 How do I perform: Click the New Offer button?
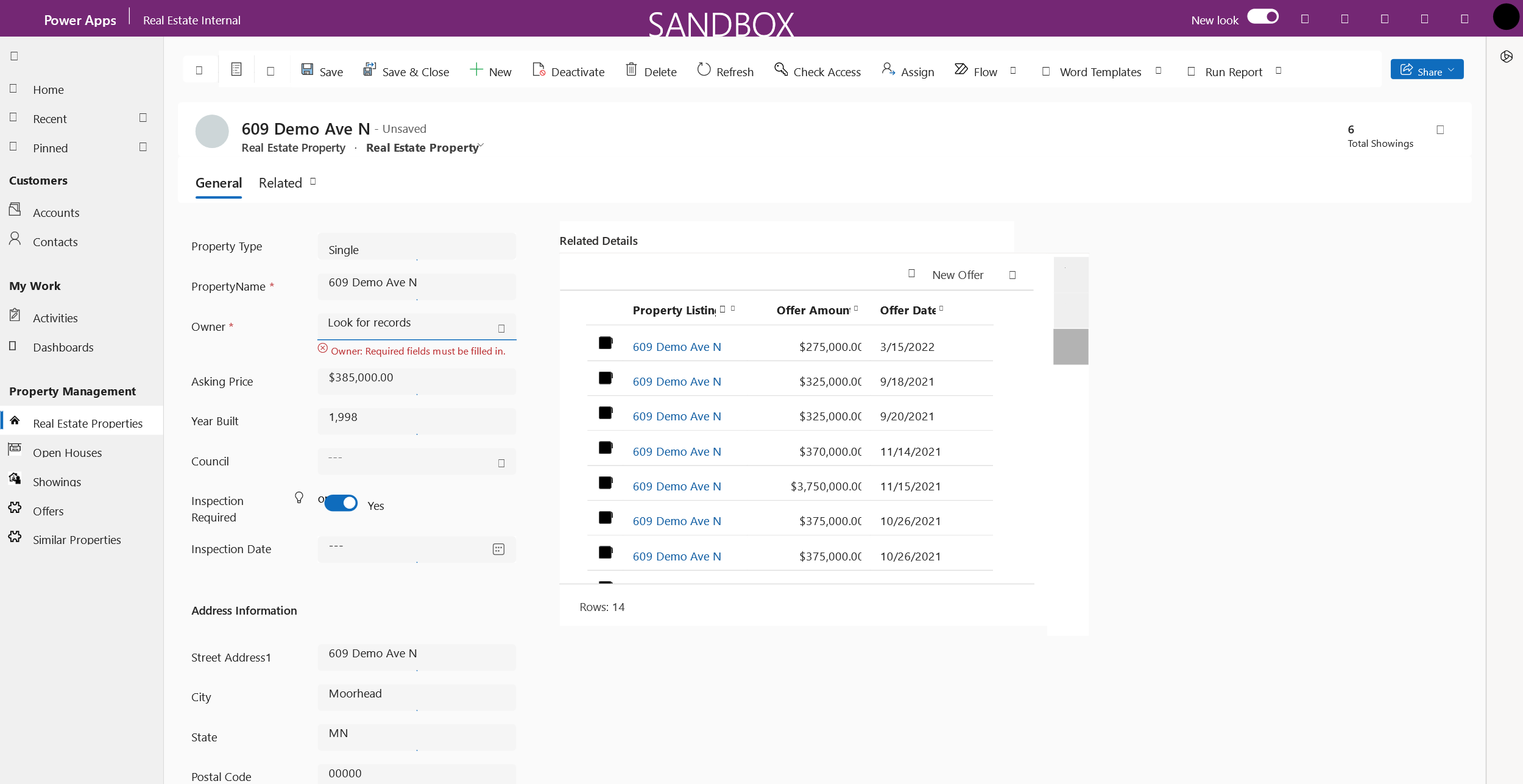[946, 275]
